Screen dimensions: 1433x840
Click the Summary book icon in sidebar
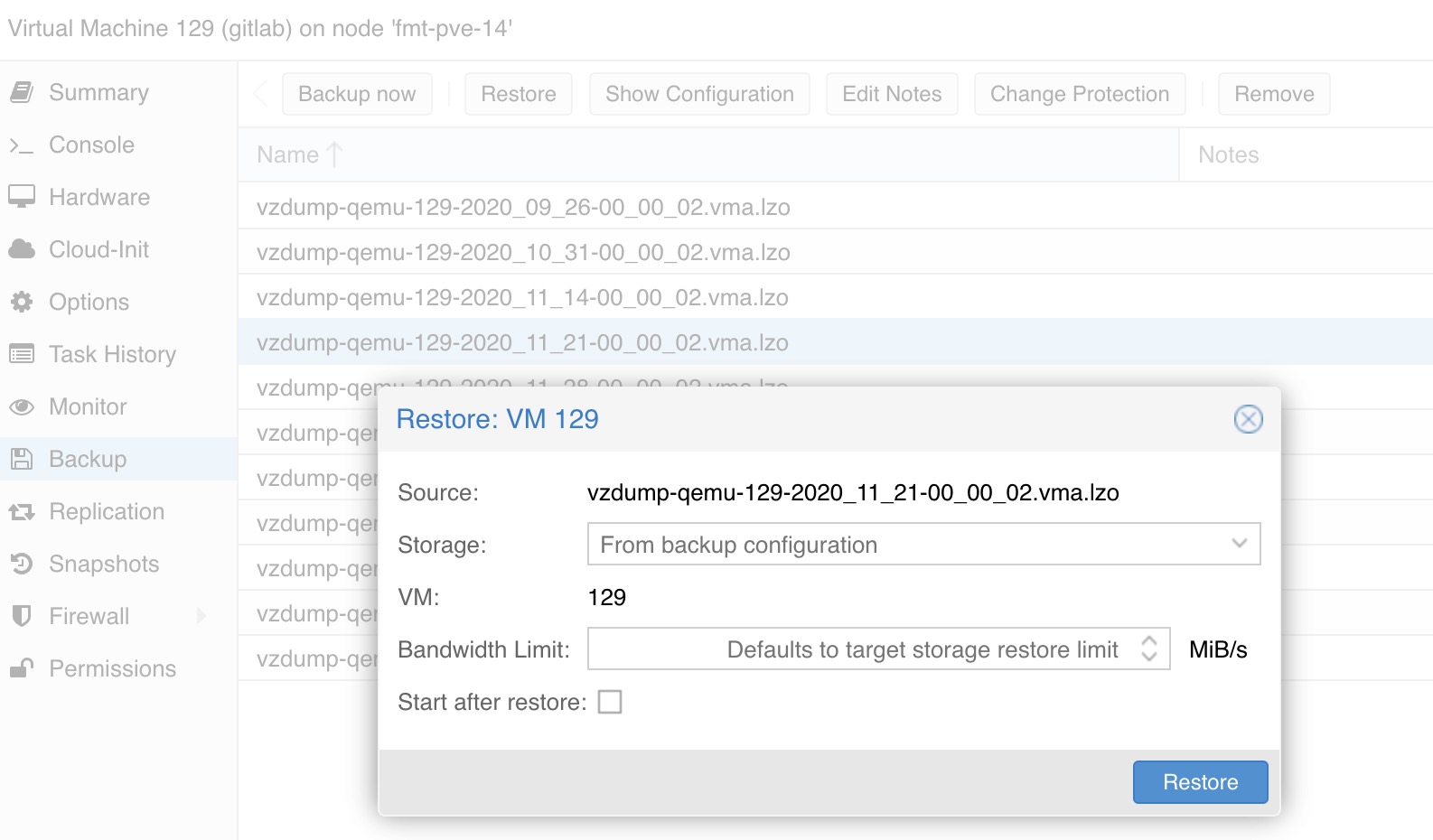click(x=22, y=92)
